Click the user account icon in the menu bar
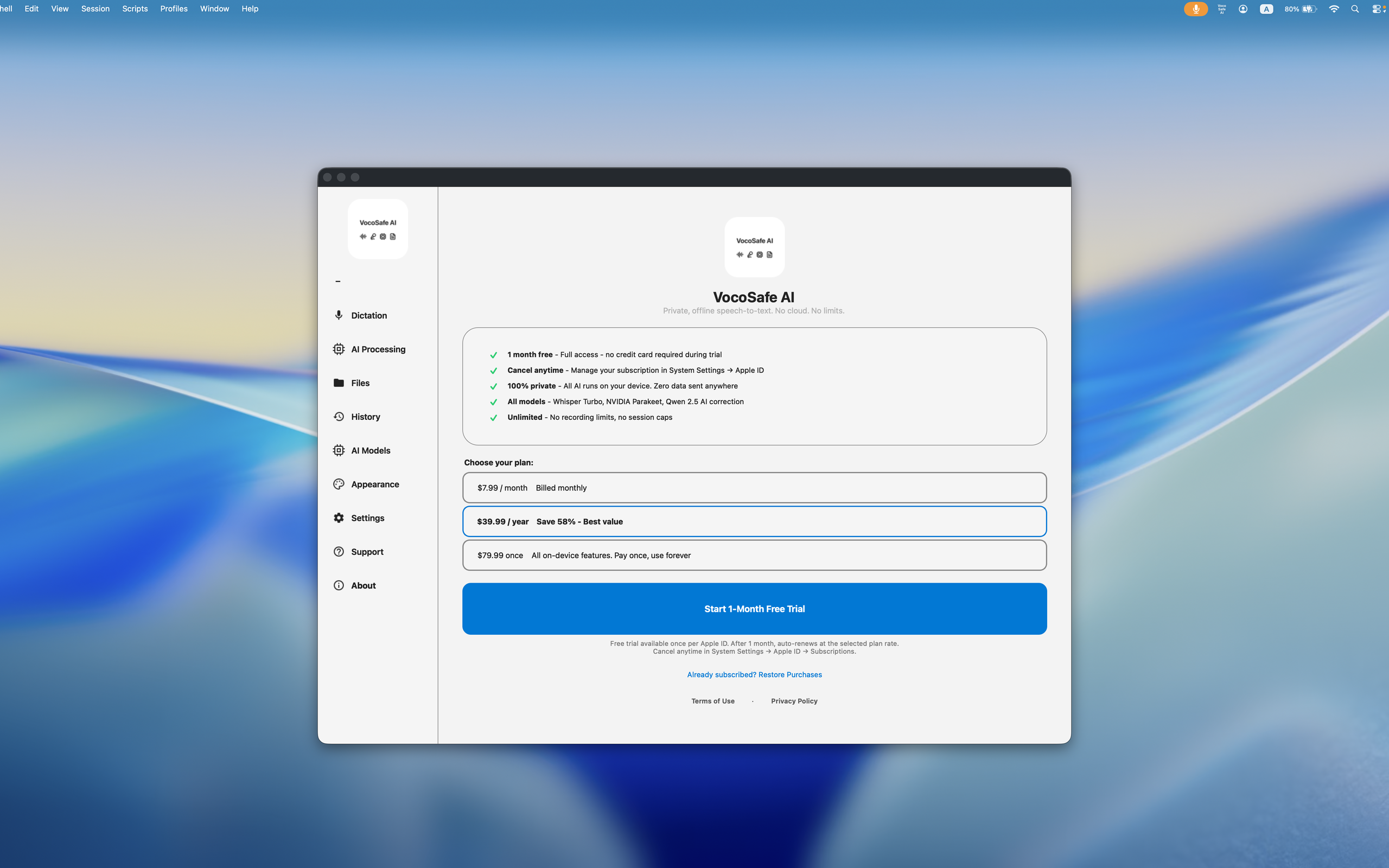Viewport: 1389px width, 868px height. [x=1243, y=9]
